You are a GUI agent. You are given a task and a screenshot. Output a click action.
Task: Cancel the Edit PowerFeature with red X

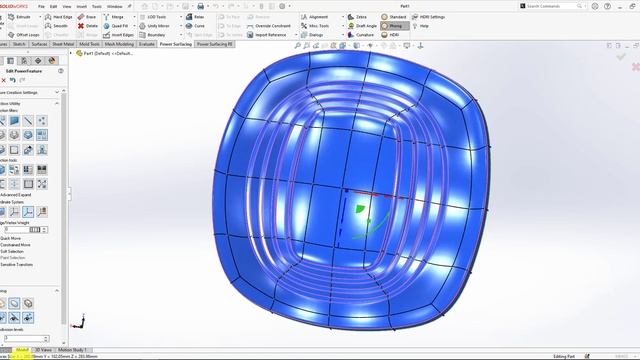4,80
